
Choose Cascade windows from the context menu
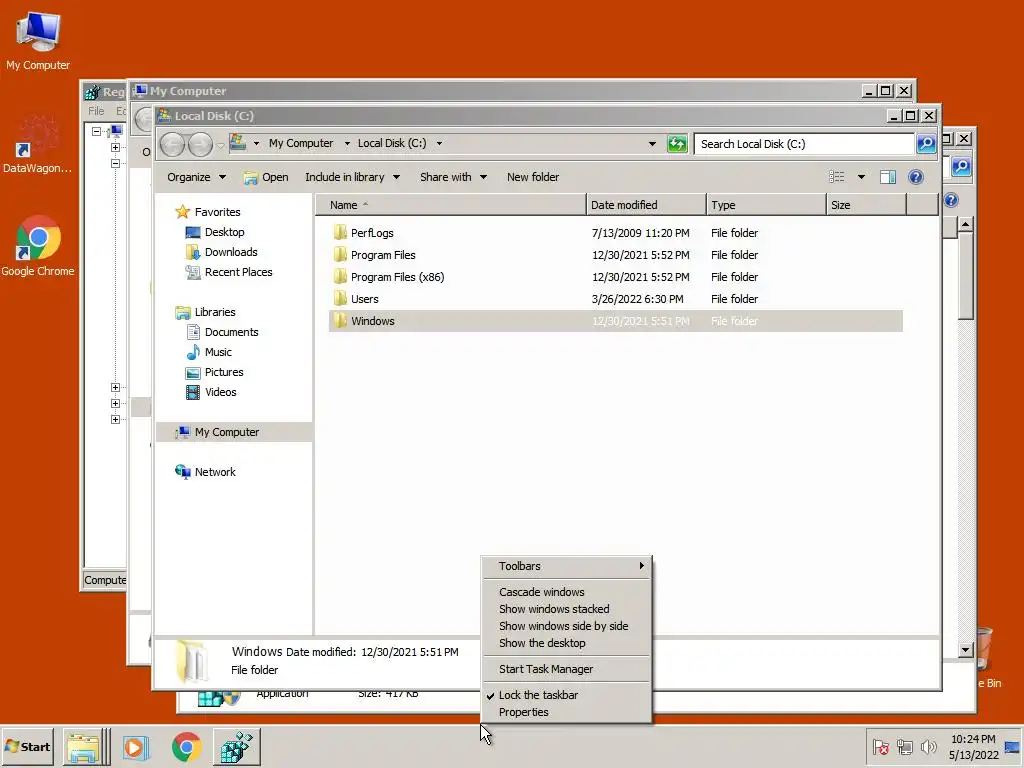567,592
